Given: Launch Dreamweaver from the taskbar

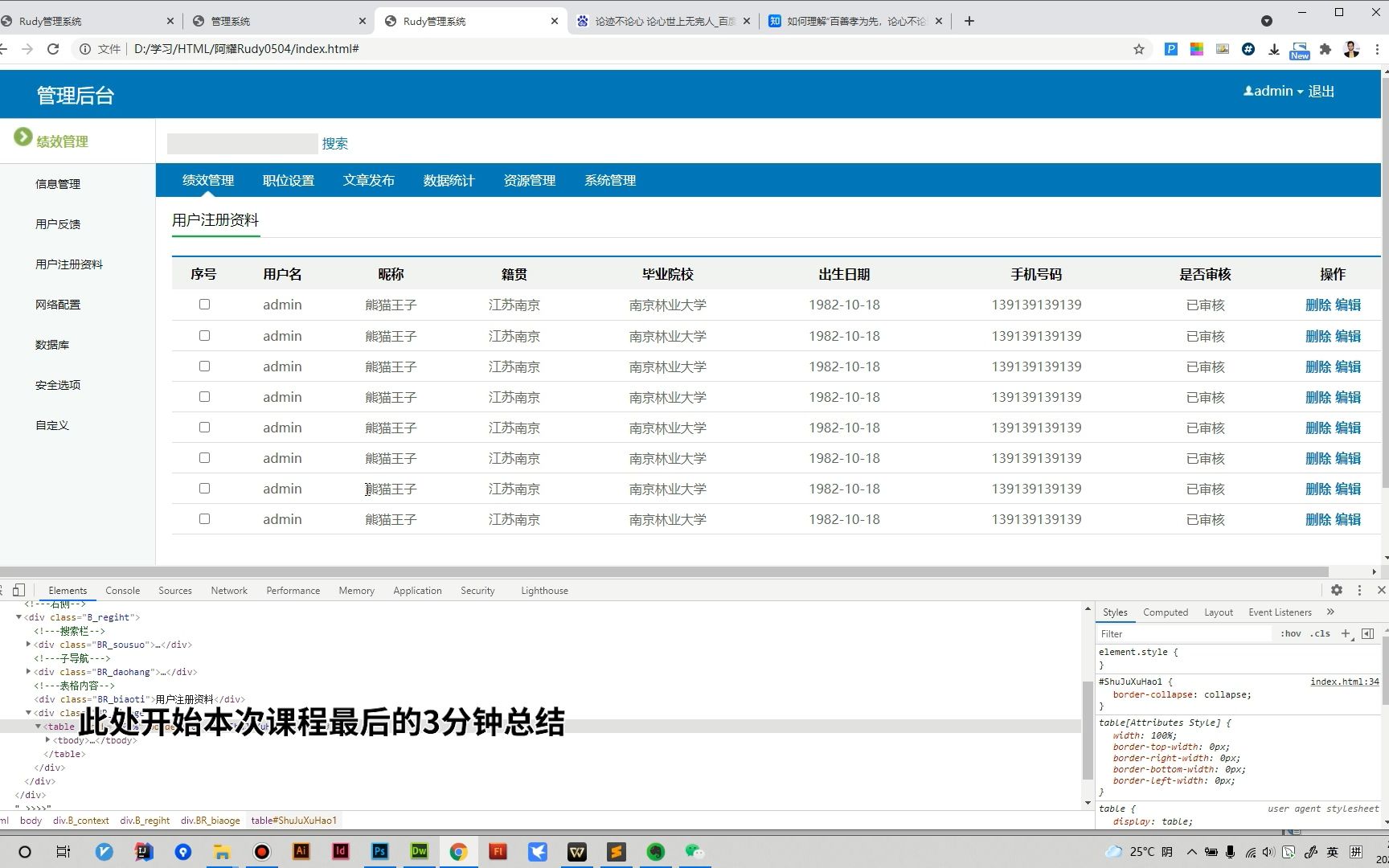Looking at the screenshot, I should pos(419,851).
